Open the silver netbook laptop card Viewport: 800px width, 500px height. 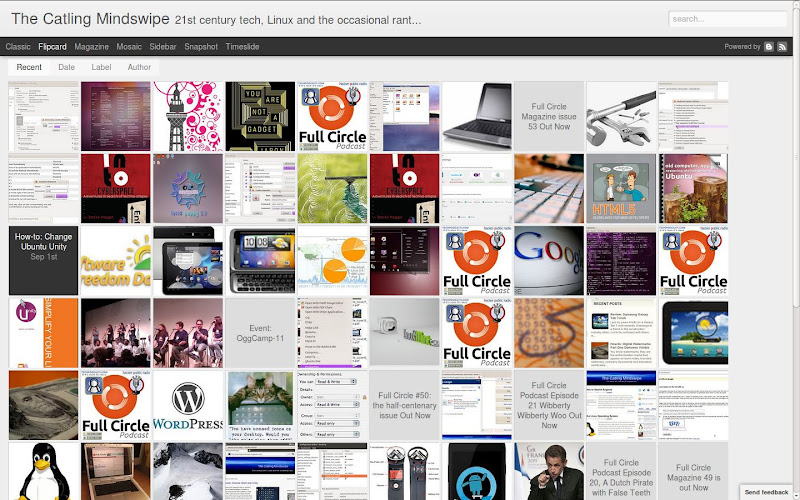click(477, 116)
